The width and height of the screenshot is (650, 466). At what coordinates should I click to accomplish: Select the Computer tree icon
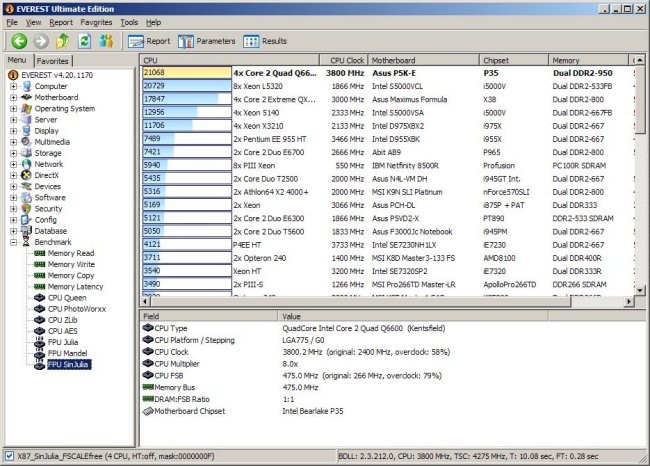27,86
